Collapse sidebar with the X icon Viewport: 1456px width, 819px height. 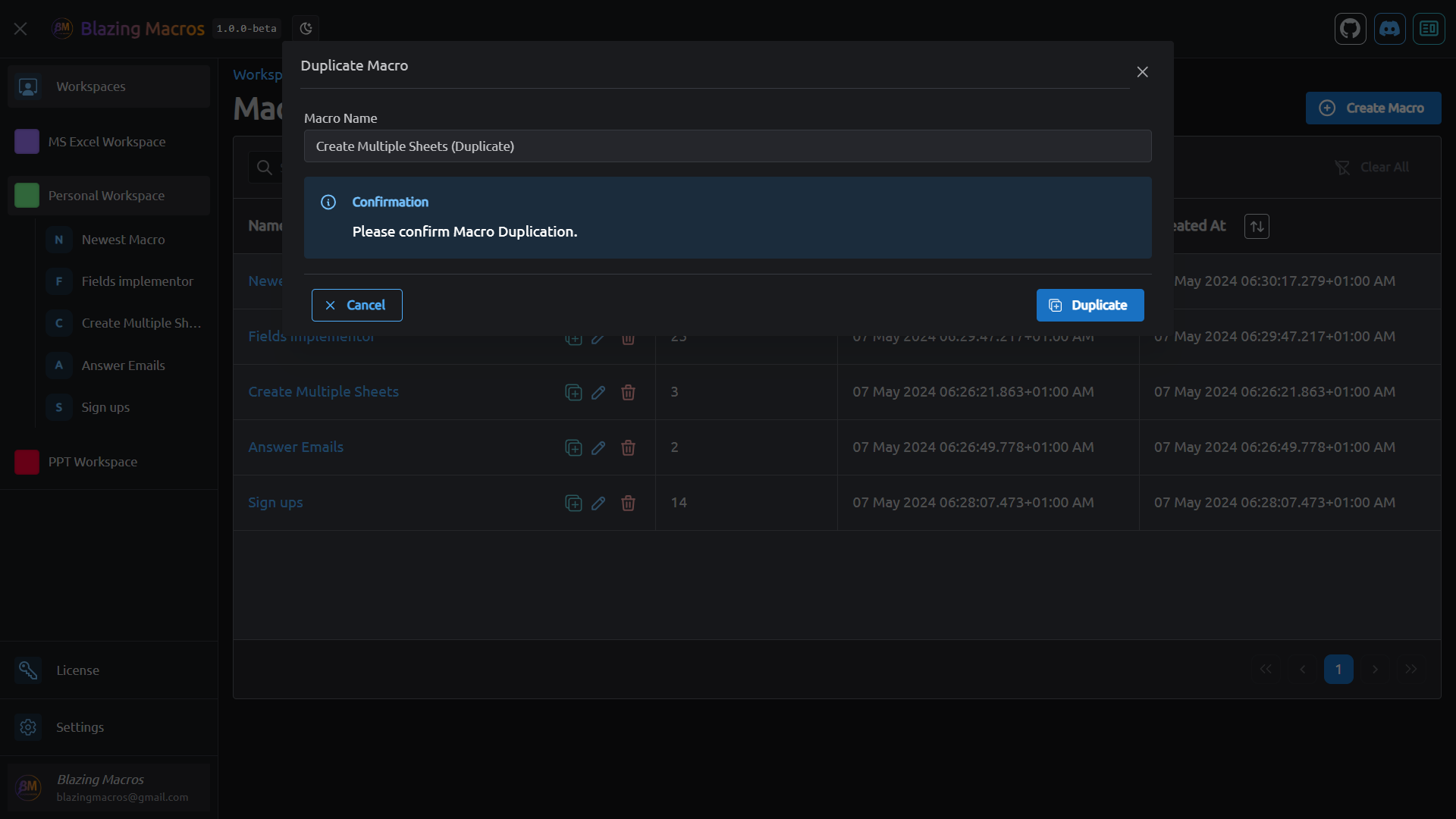pyautogui.click(x=20, y=29)
